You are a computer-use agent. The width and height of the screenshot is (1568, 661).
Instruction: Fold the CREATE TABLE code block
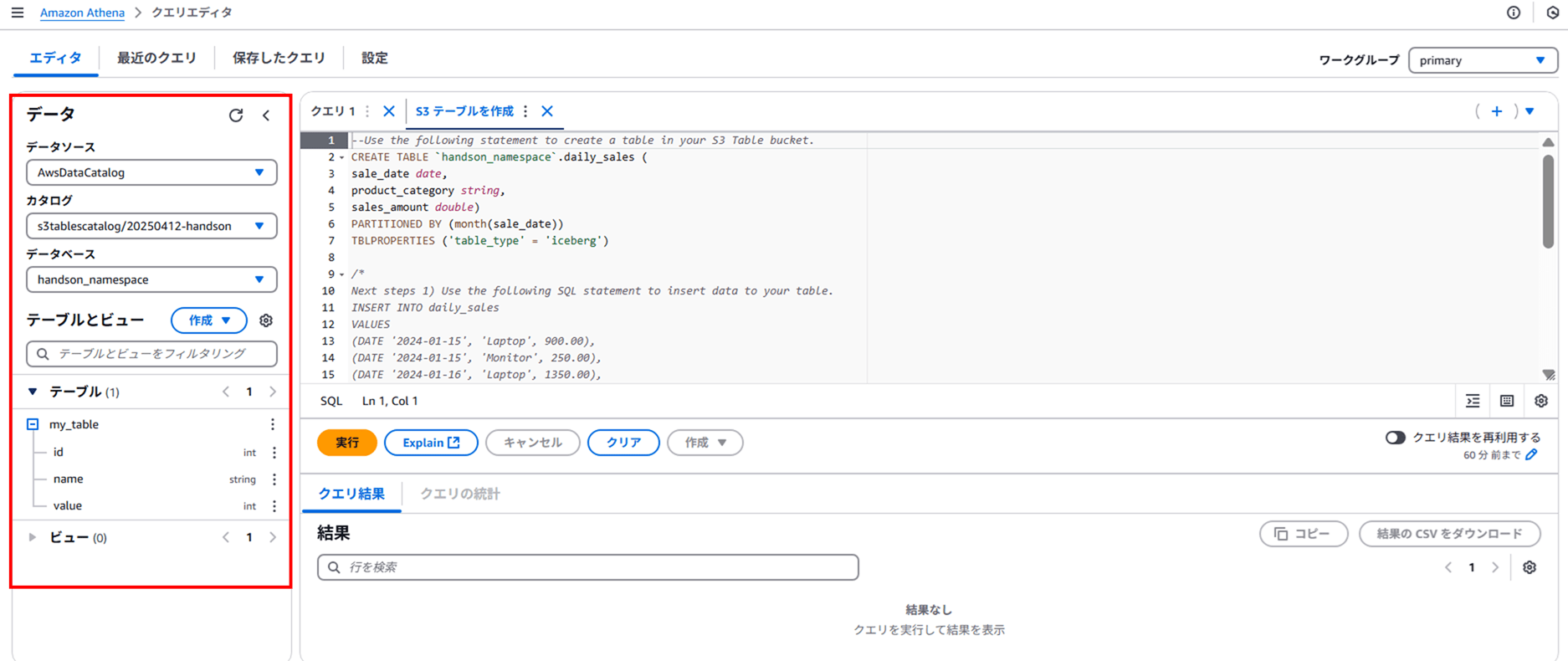coord(341,157)
